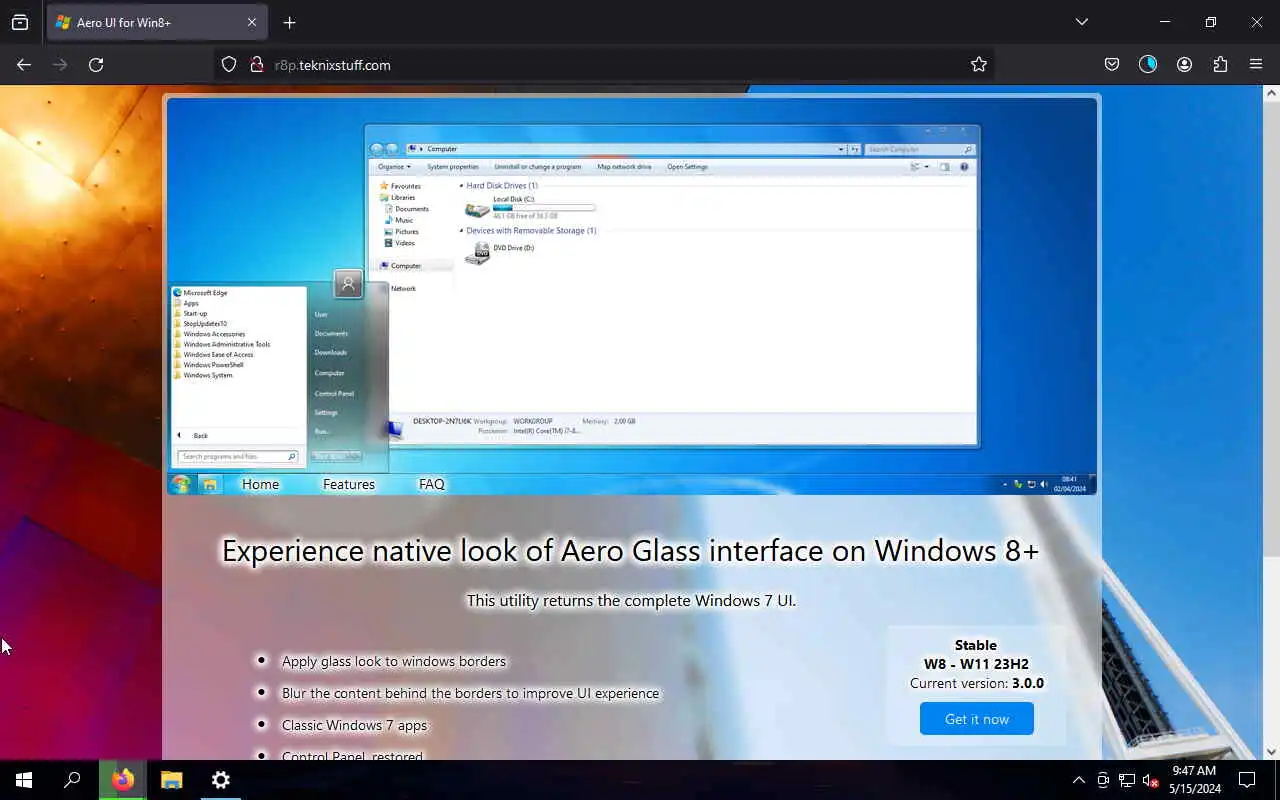Open the list all tabs dropdown

click(x=1081, y=22)
